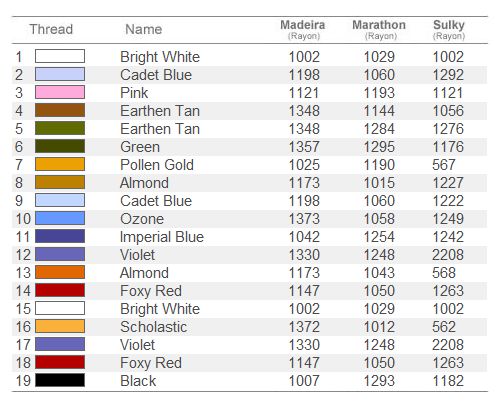Select Madeira code 1373 for Ozone
This screenshot has height=402, width=500.
tap(304, 219)
